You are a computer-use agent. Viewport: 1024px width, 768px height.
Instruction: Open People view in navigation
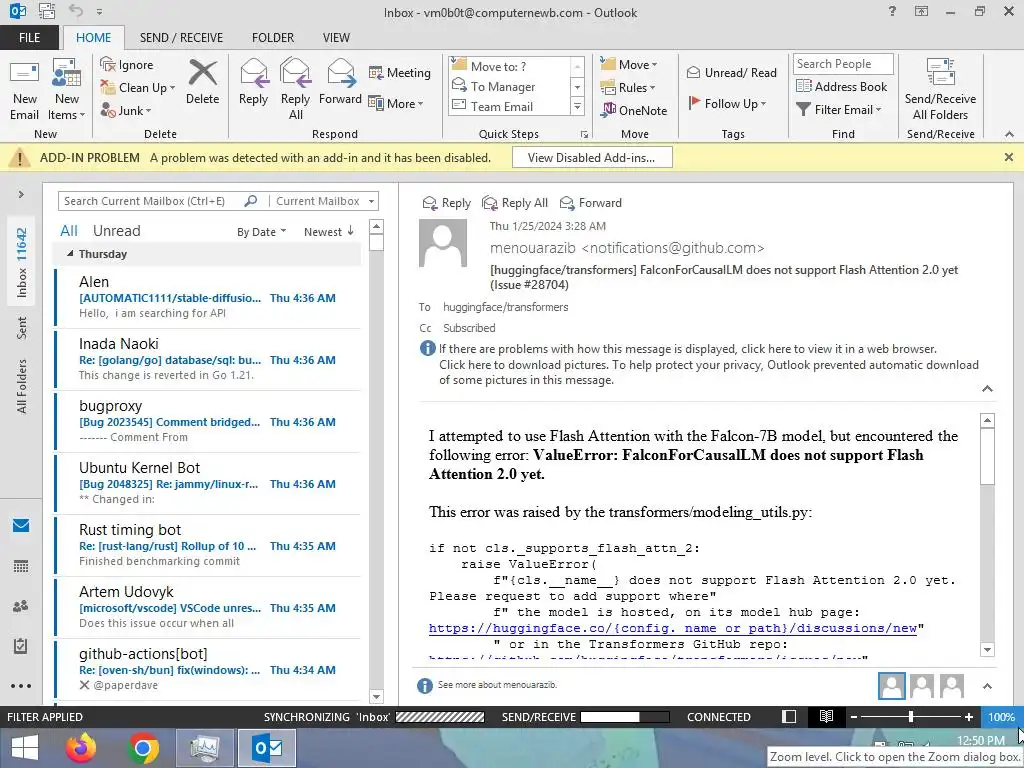(21, 606)
